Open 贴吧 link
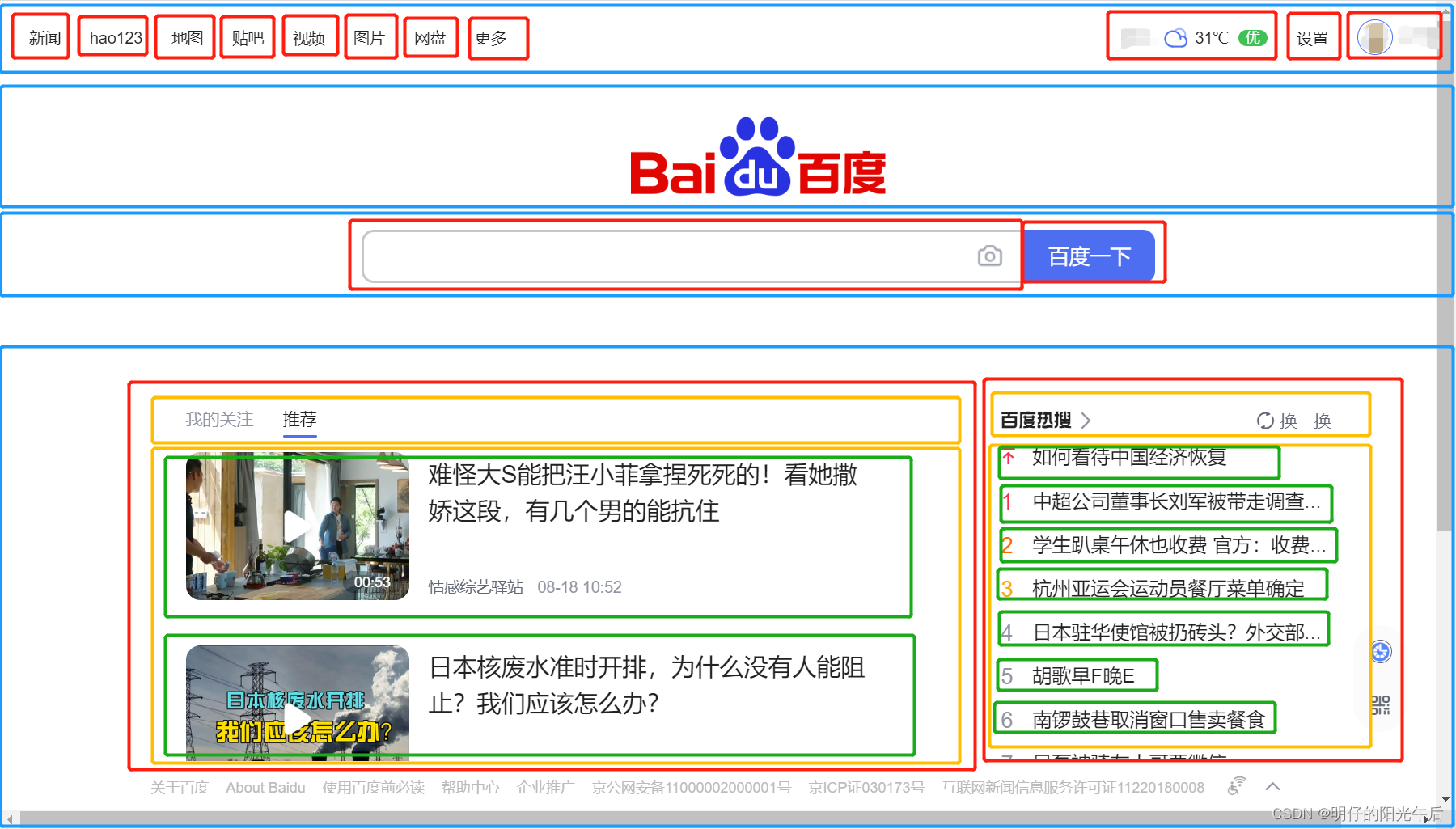The height and width of the screenshot is (829, 1456). tap(248, 38)
